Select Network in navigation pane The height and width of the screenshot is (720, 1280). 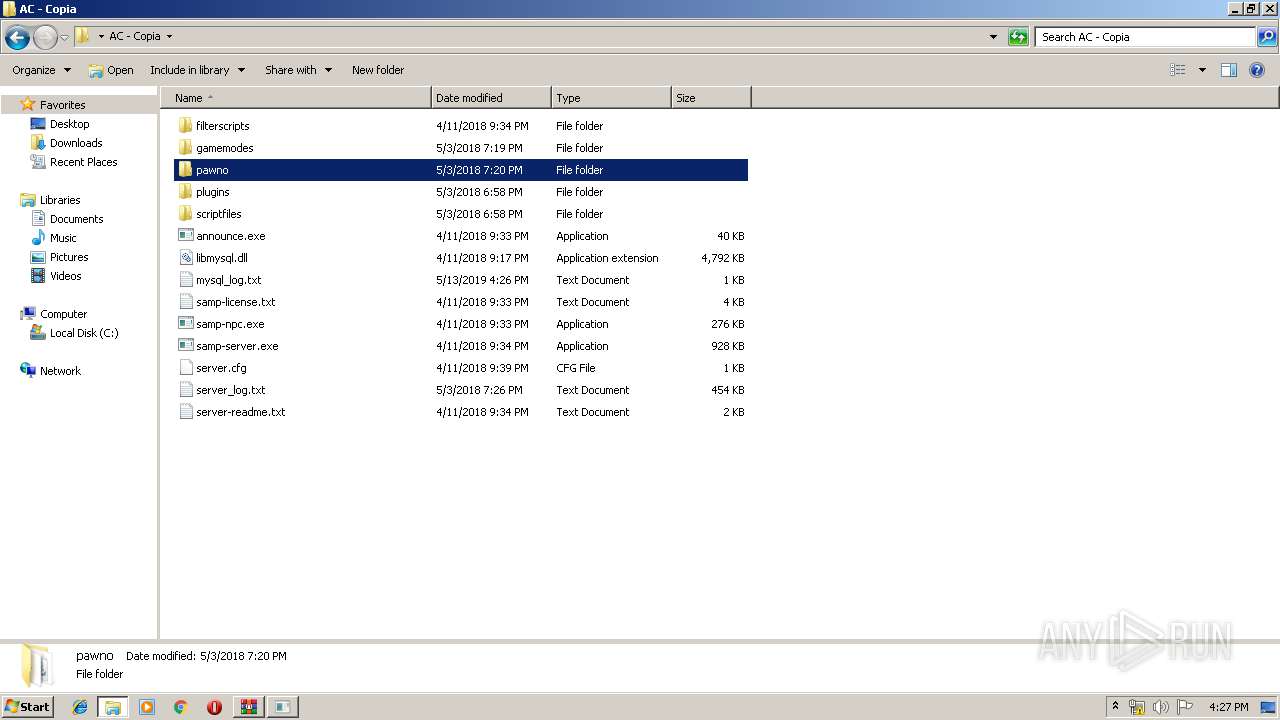[x=60, y=371]
